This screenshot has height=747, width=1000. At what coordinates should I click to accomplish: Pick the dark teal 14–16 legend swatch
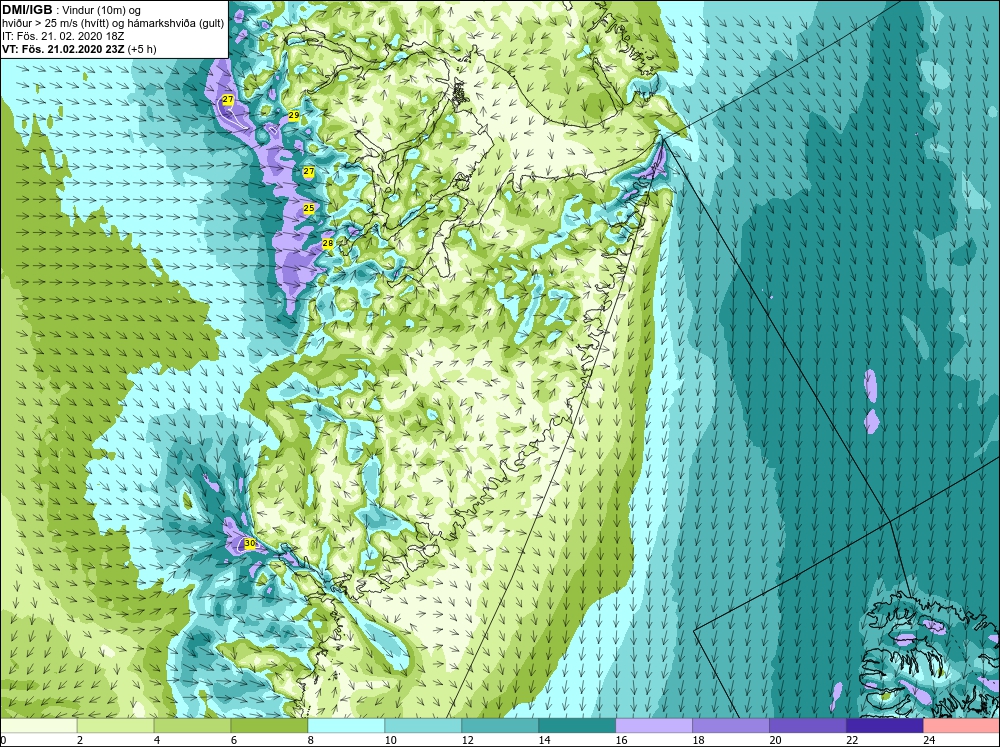pos(577,726)
